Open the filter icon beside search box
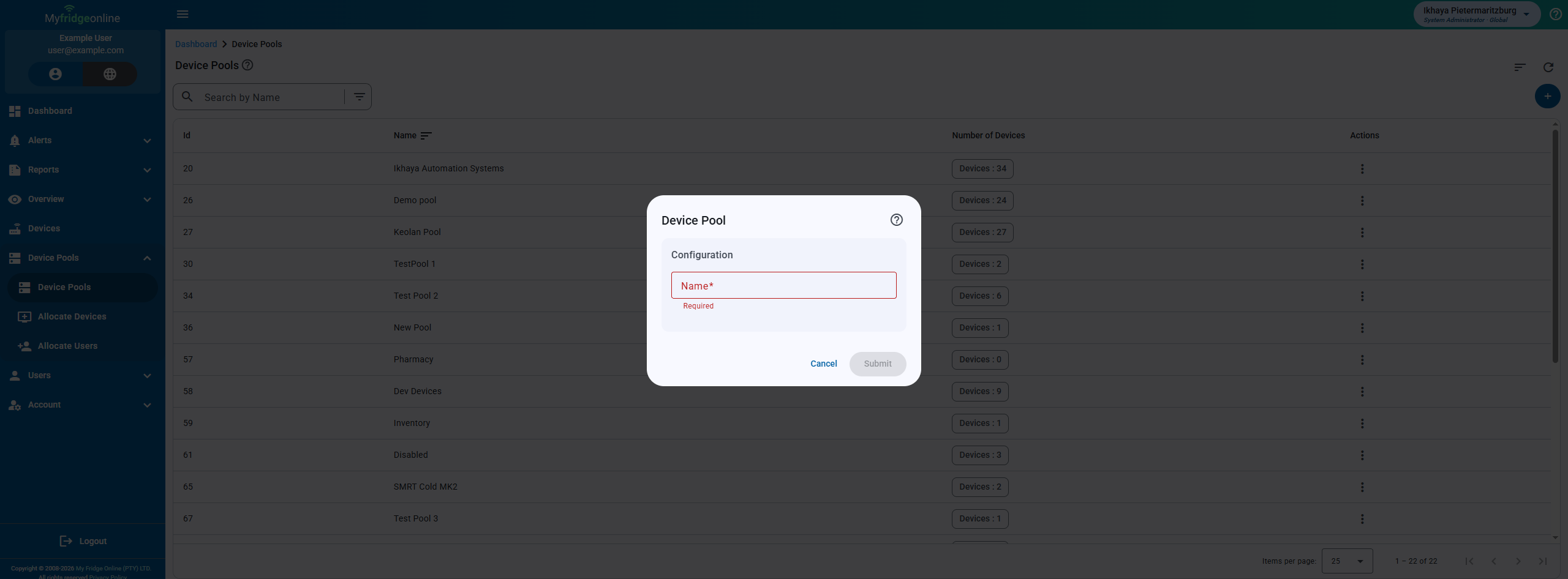 359,97
